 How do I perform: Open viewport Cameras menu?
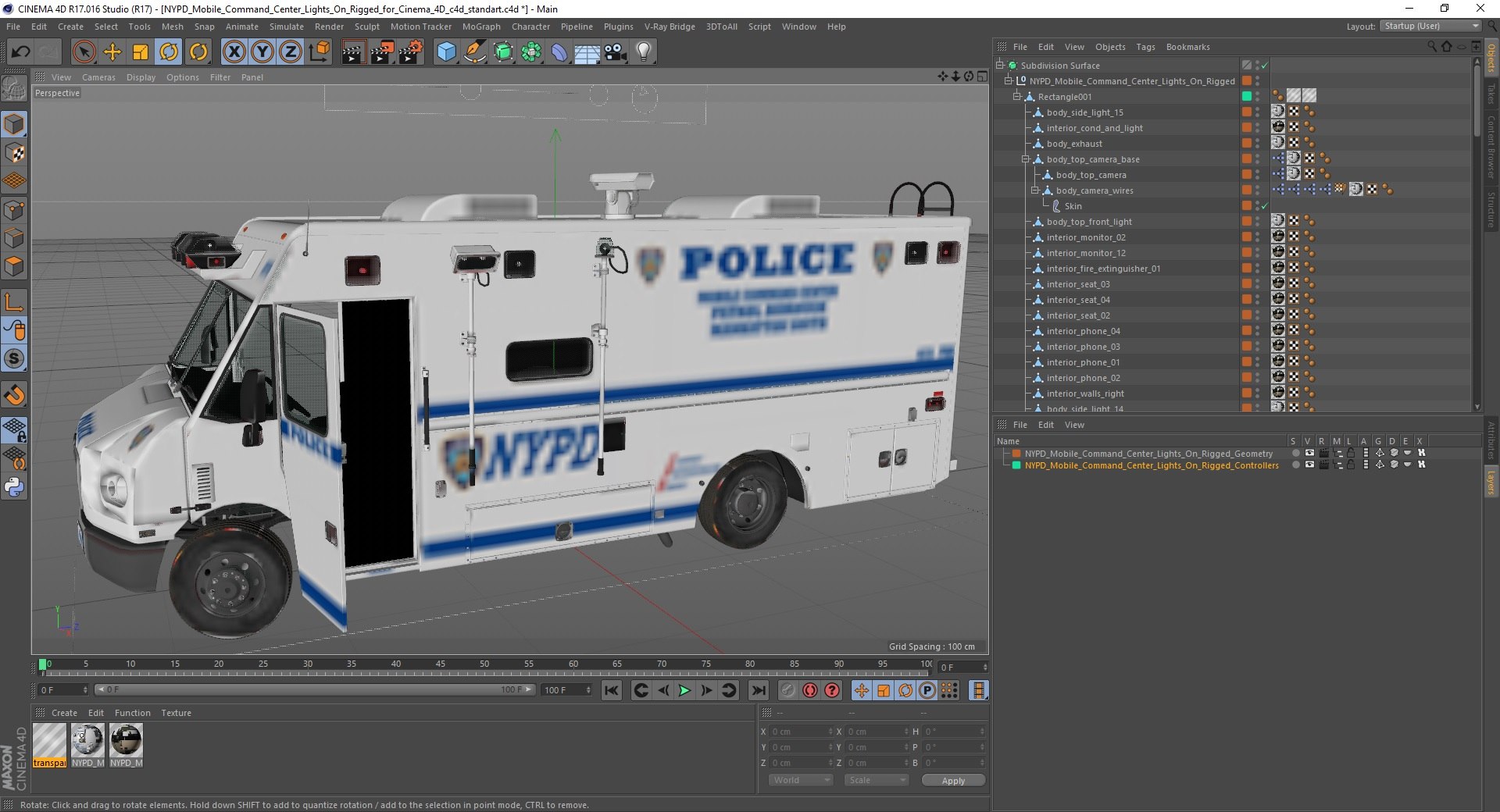(98, 77)
